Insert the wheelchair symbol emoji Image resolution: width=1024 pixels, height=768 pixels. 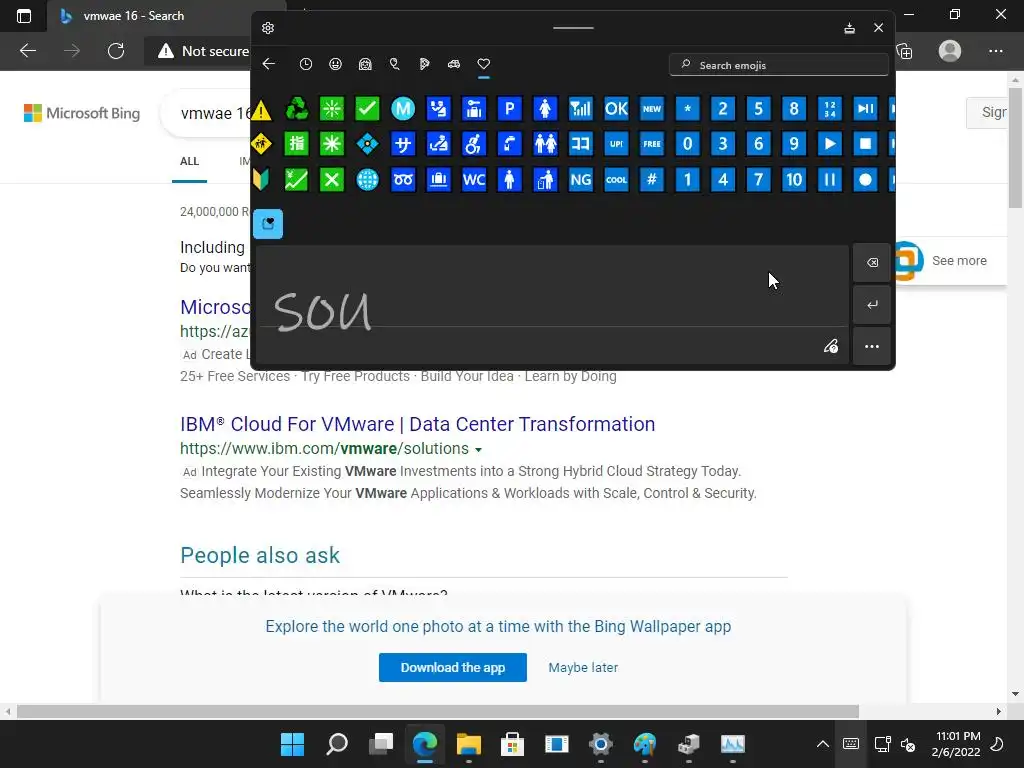[x=474, y=144]
